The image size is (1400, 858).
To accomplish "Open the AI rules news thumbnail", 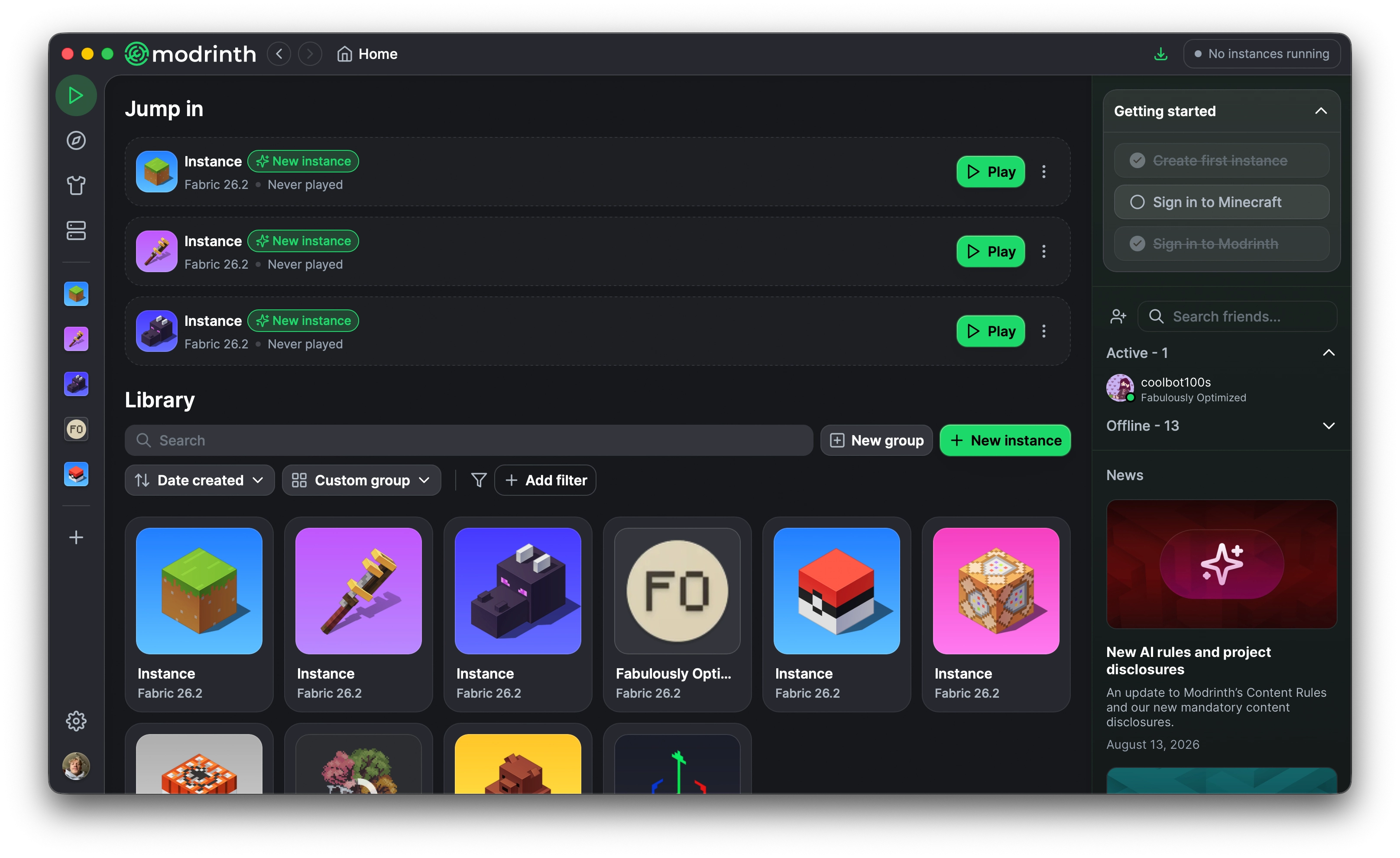I will (x=1222, y=564).
